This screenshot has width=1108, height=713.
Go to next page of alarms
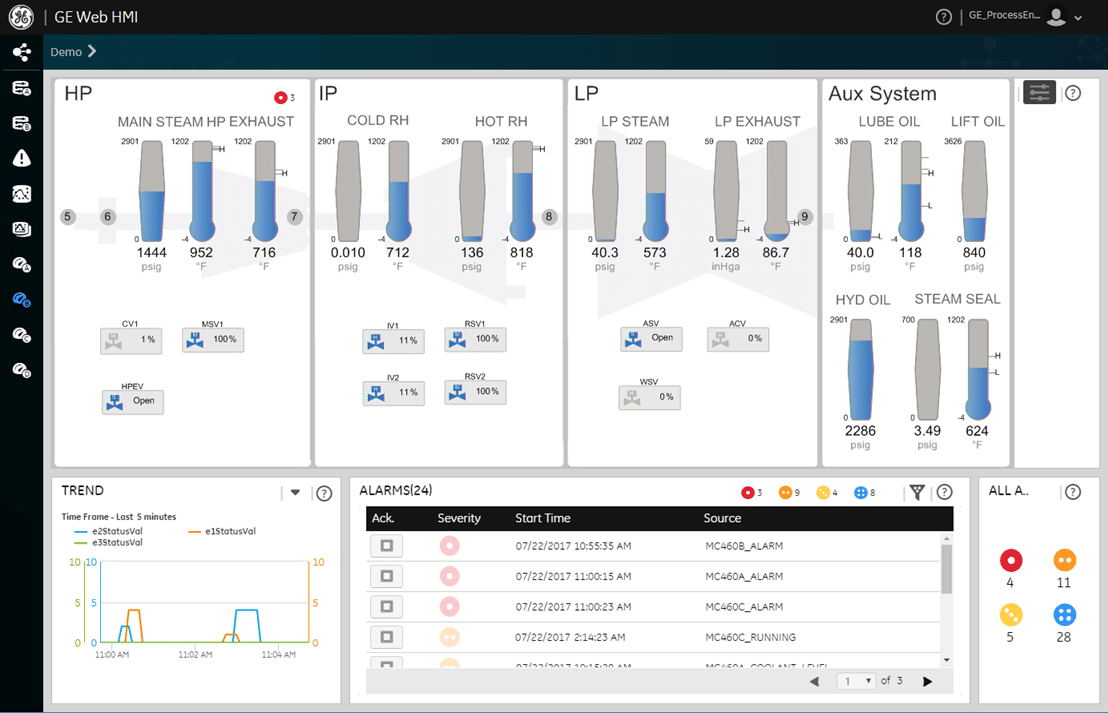[927, 681]
